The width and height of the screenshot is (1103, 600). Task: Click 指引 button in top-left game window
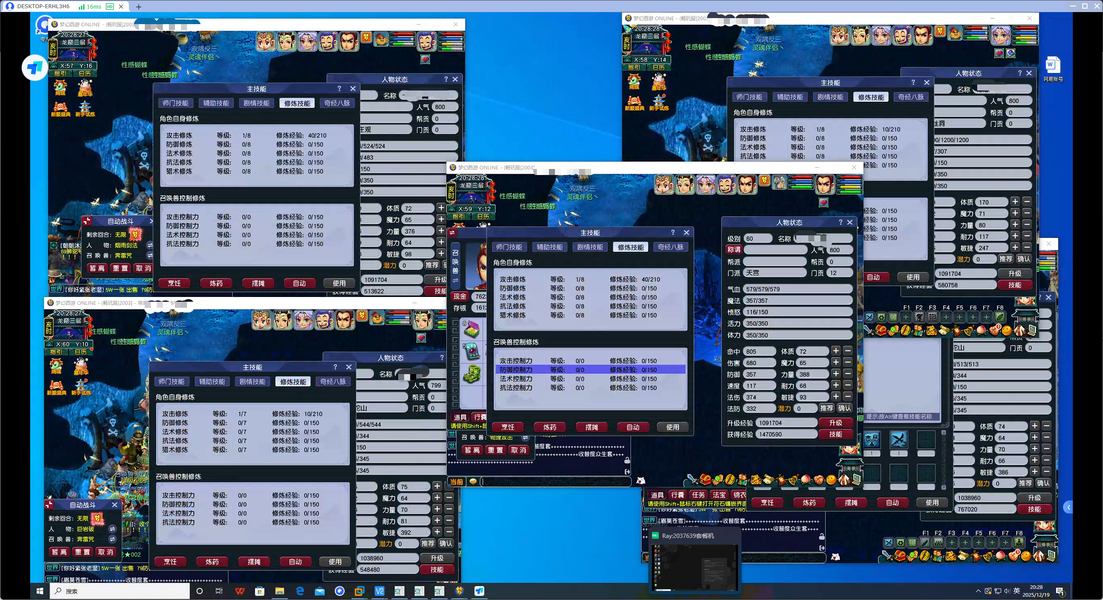pos(60,73)
